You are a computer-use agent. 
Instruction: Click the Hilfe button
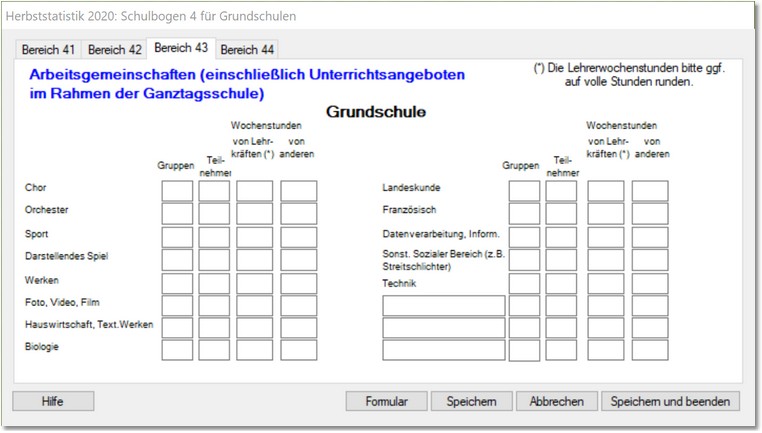[x=53, y=401]
